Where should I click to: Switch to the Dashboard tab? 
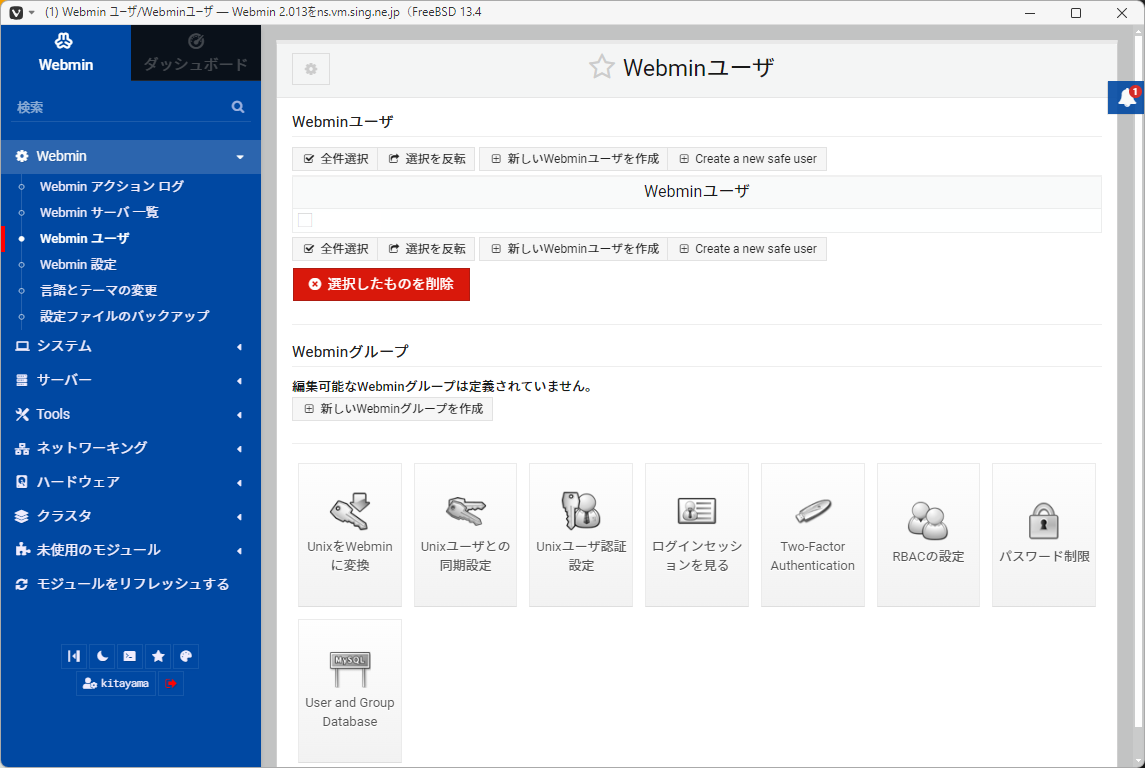click(196, 53)
